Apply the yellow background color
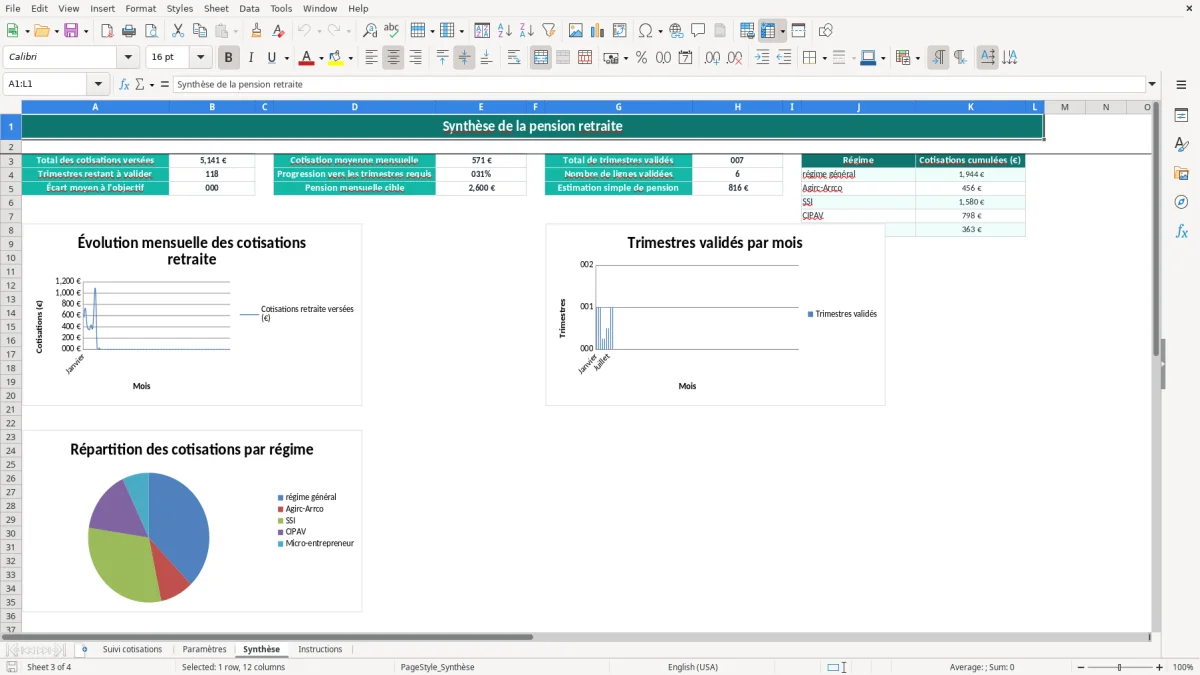1200x675 pixels. tap(337, 58)
